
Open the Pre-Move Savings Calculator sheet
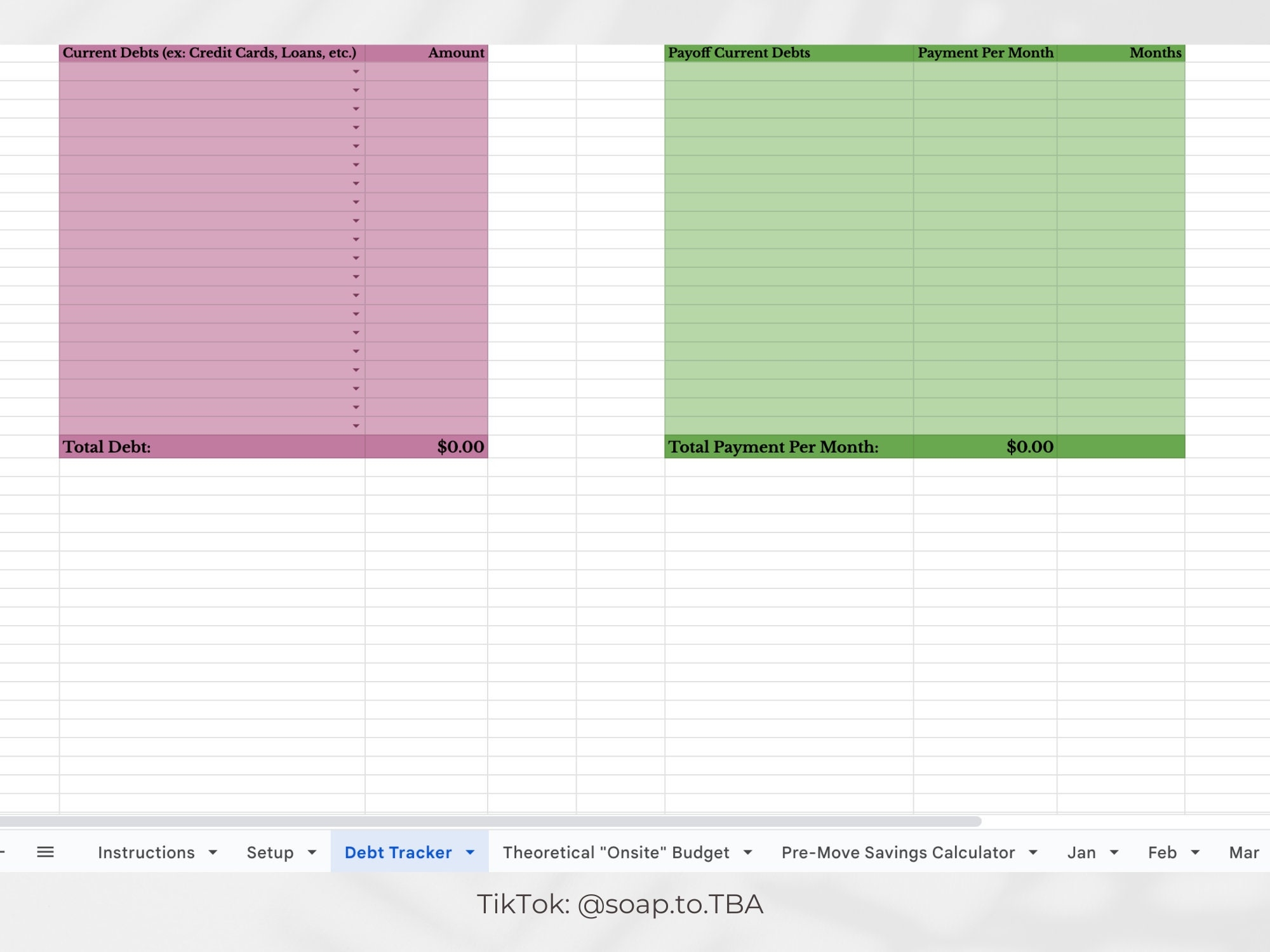[898, 852]
